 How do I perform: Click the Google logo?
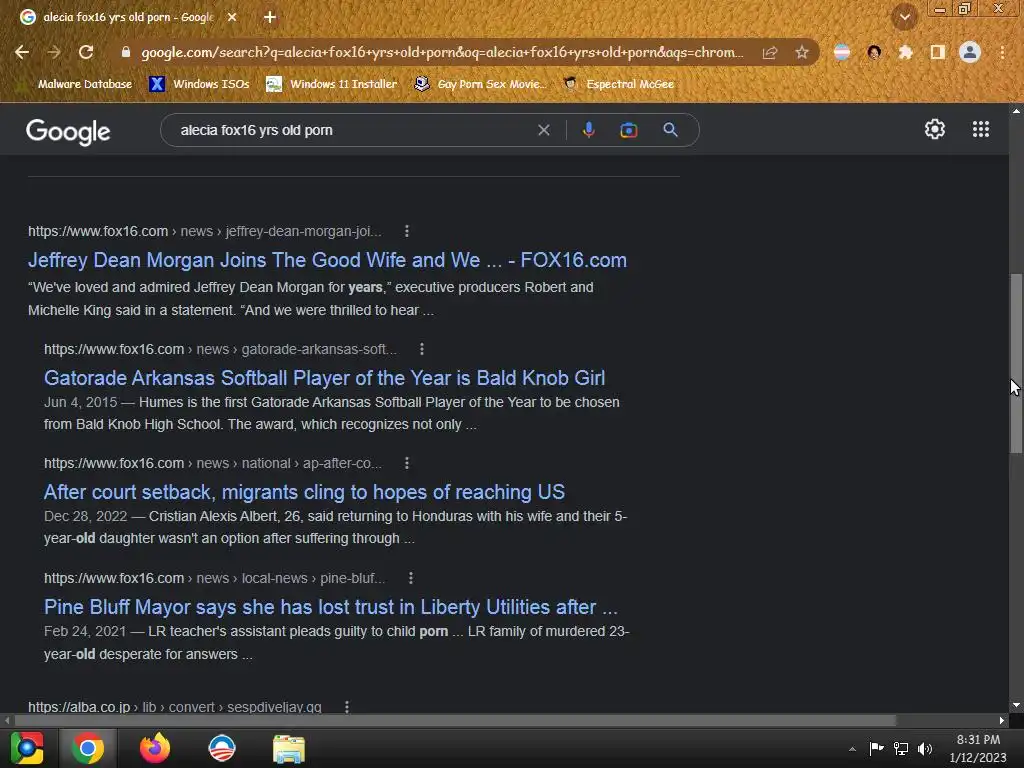[68, 131]
